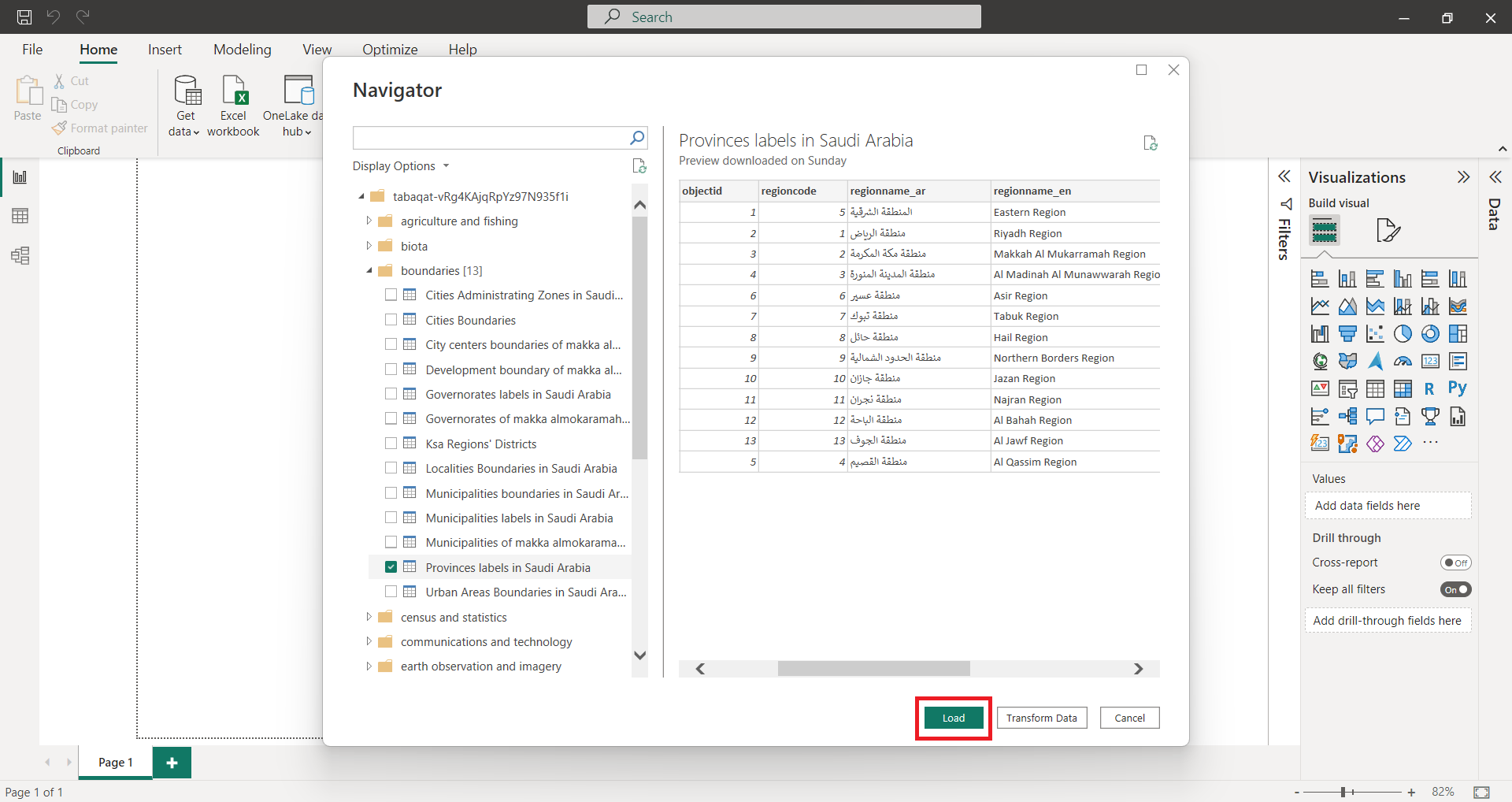Select the donut chart visual
1512x802 pixels.
tap(1430, 334)
